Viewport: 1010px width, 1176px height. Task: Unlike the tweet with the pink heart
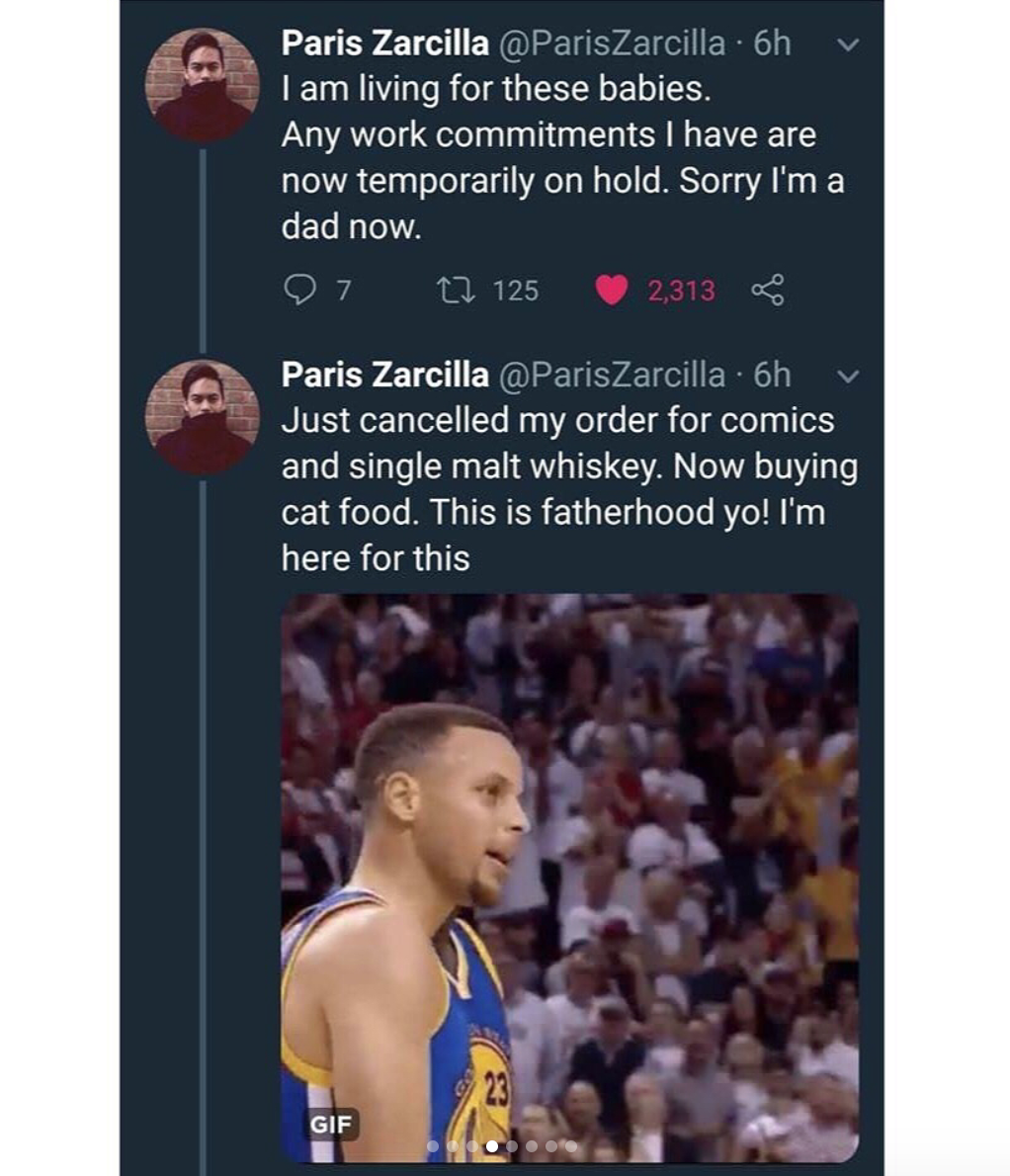pos(612,290)
